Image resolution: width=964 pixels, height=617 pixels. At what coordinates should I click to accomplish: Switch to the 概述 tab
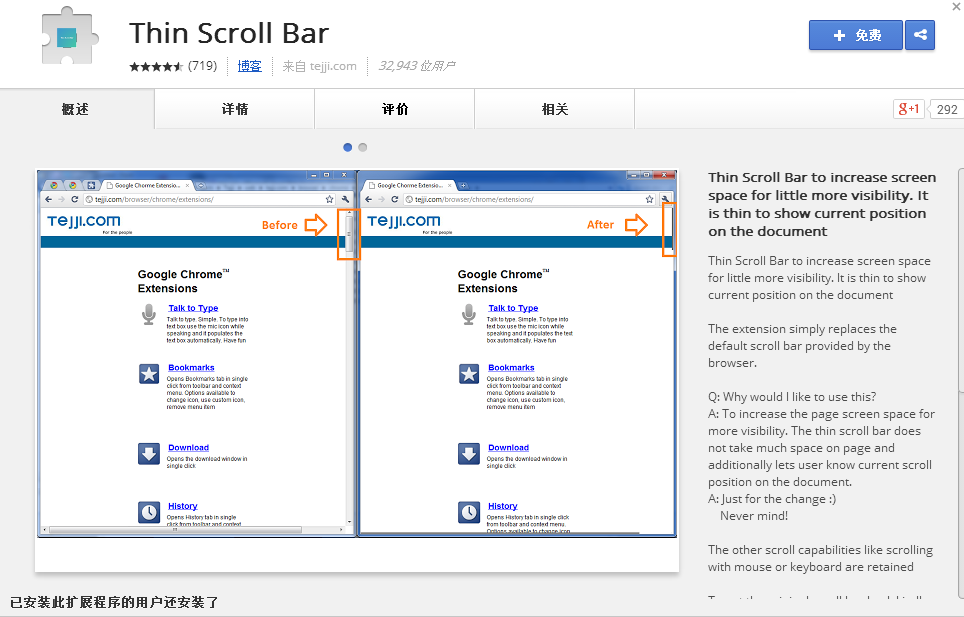[76, 109]
